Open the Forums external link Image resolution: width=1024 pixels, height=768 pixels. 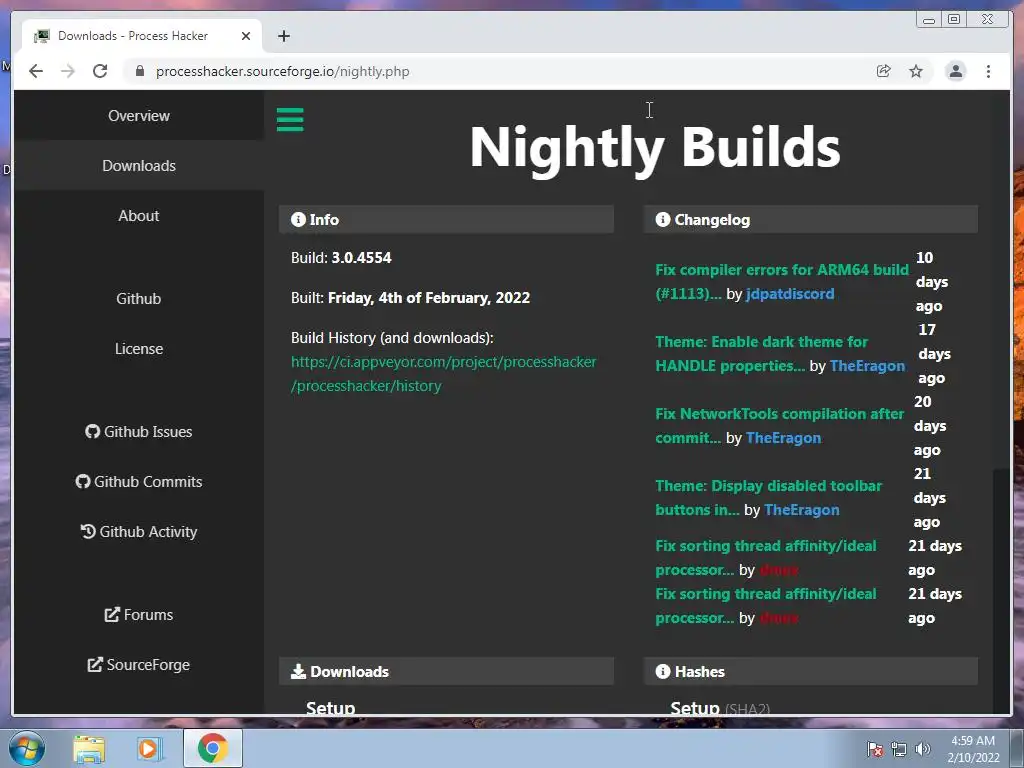pos(139,615)
